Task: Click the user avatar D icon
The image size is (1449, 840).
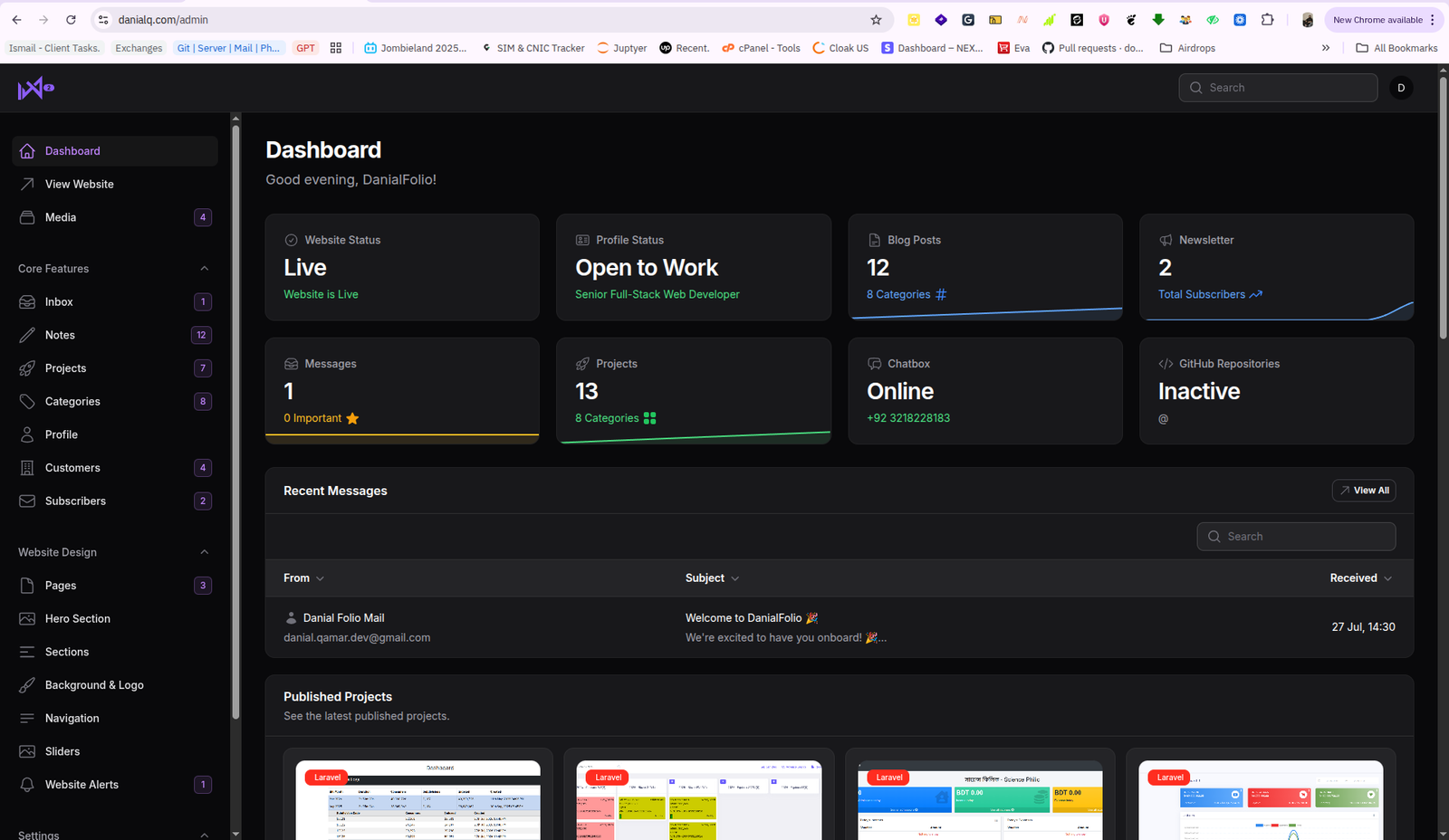Action: point(1401,88)
